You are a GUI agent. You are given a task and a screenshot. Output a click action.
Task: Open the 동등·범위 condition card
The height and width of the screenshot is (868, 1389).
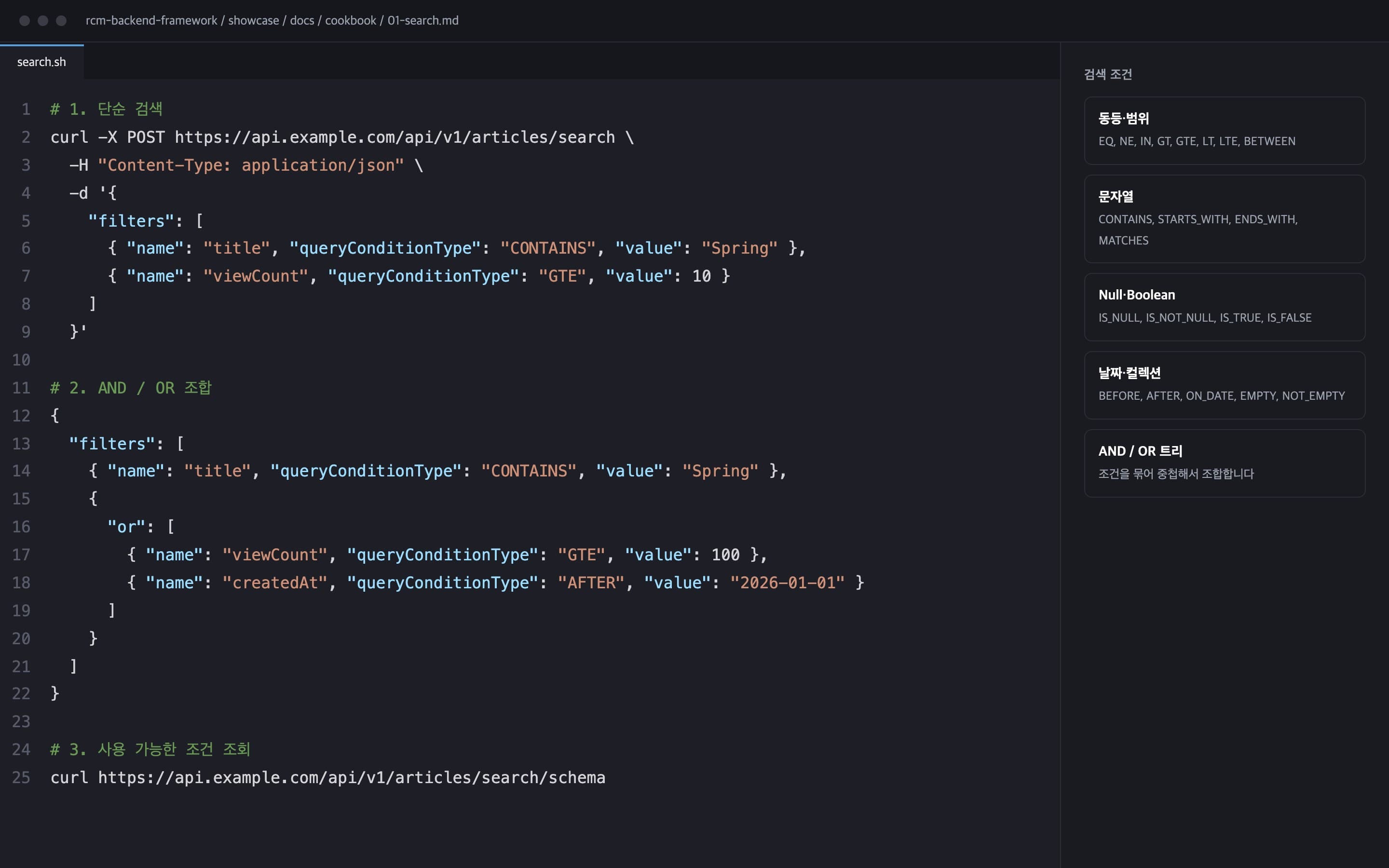(x=1224, y=131)
